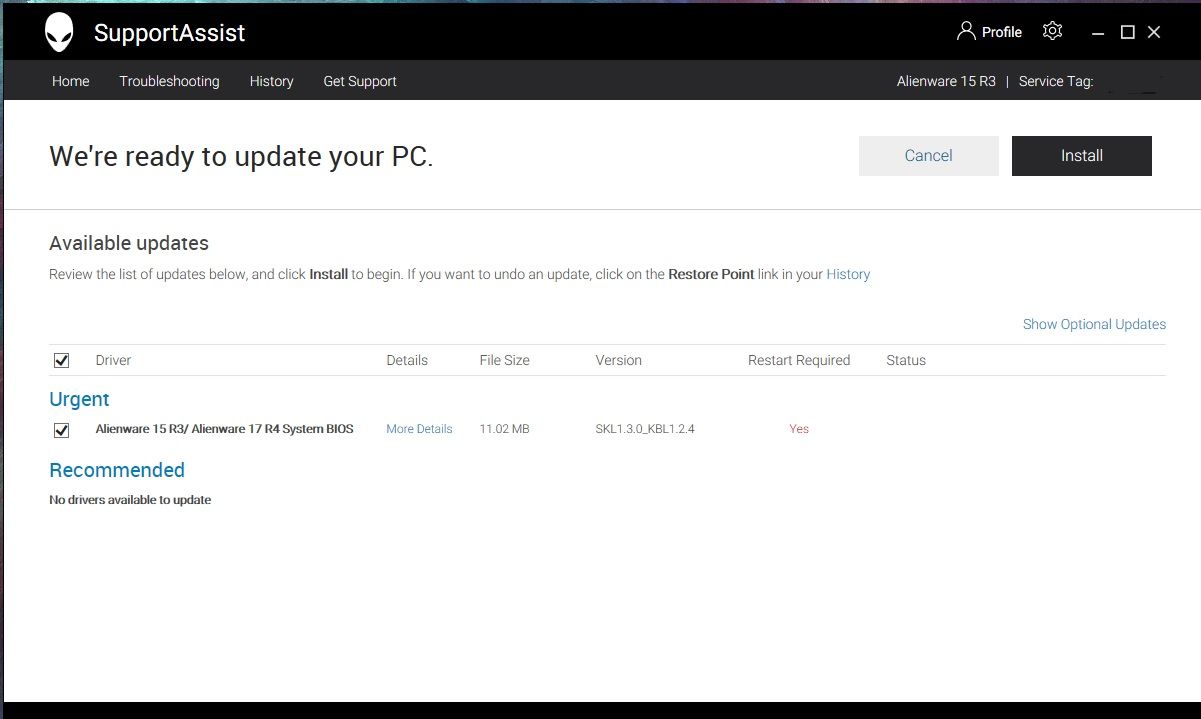
Task: Click the Status column header
Action: pos(906,360)
